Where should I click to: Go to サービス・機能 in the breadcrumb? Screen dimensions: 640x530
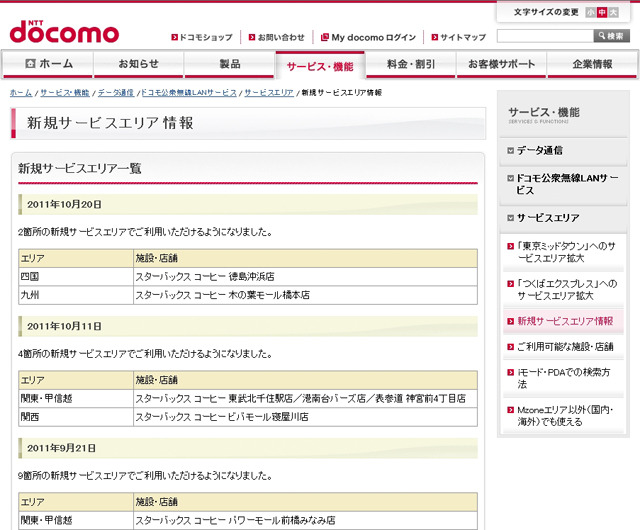pyautogui.click(x=64, y=93)
